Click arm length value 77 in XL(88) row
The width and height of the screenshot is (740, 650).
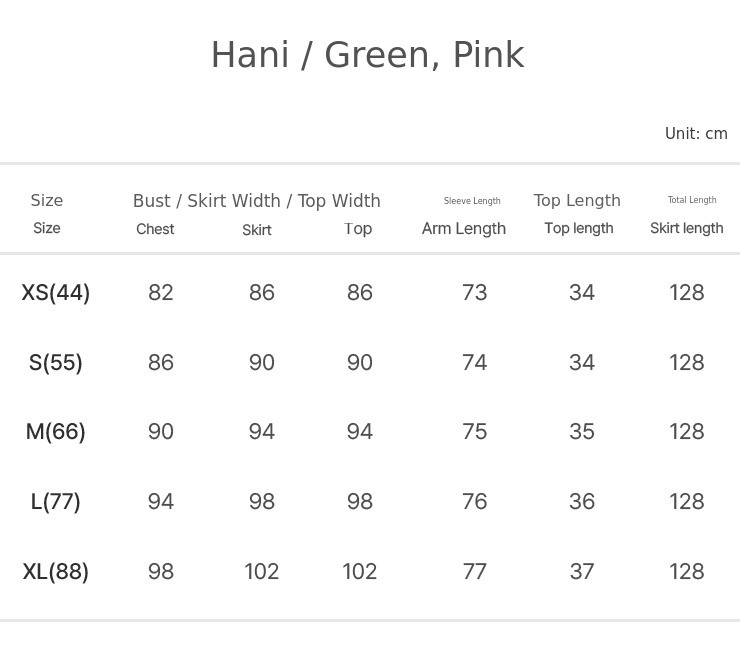[x=475, y=572]
